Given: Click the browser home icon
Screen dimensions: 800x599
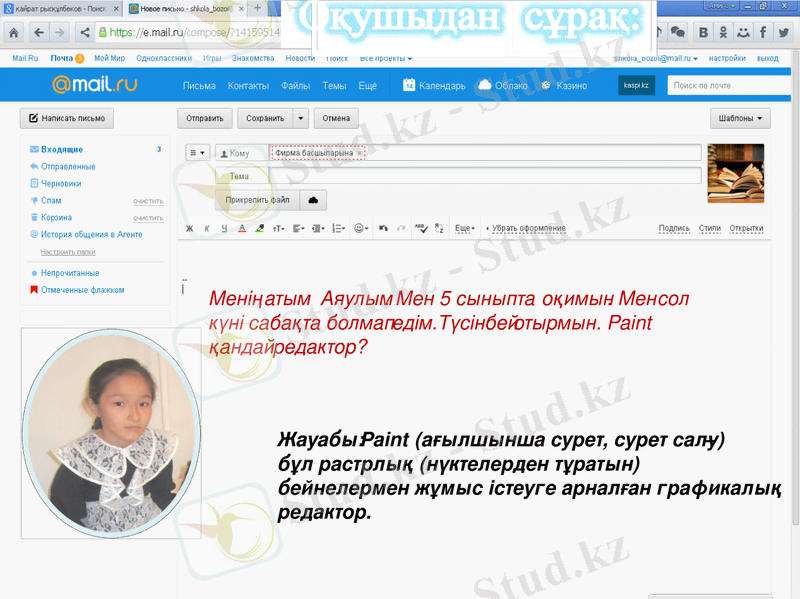Looking at the screenshot, I should [x=14, y=32].
